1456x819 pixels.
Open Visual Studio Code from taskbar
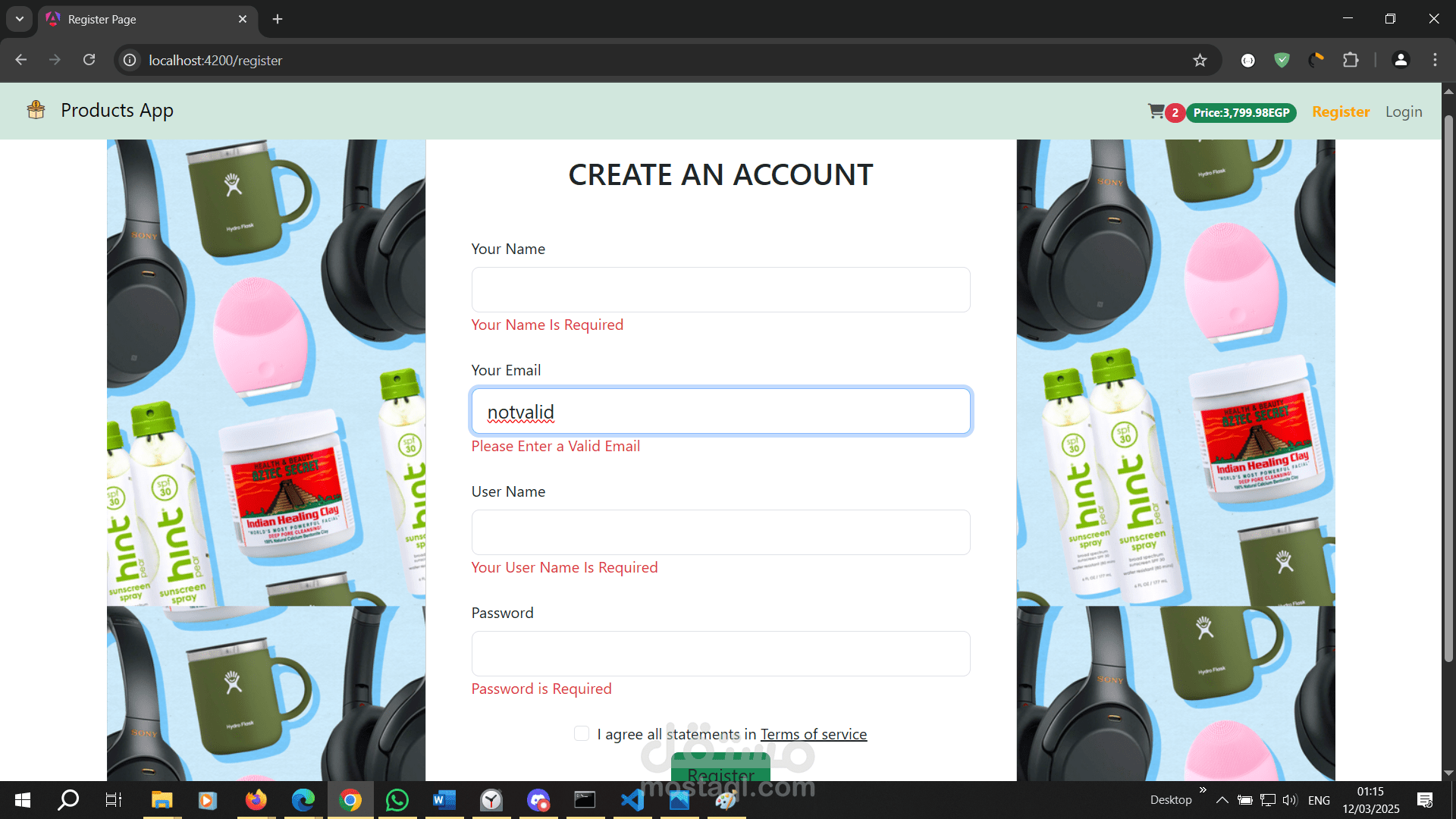click(x=632, y=800)
